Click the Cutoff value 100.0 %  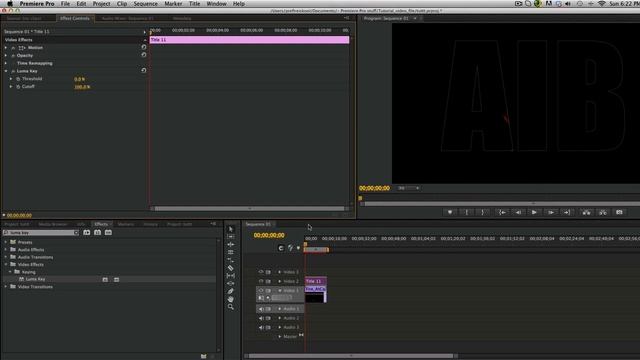[x=82, y=87]
